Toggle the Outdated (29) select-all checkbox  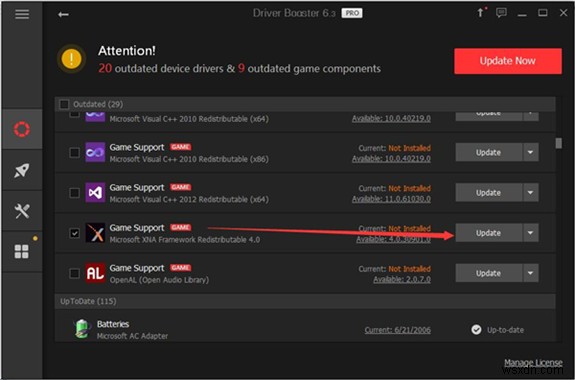click(64, 105)
